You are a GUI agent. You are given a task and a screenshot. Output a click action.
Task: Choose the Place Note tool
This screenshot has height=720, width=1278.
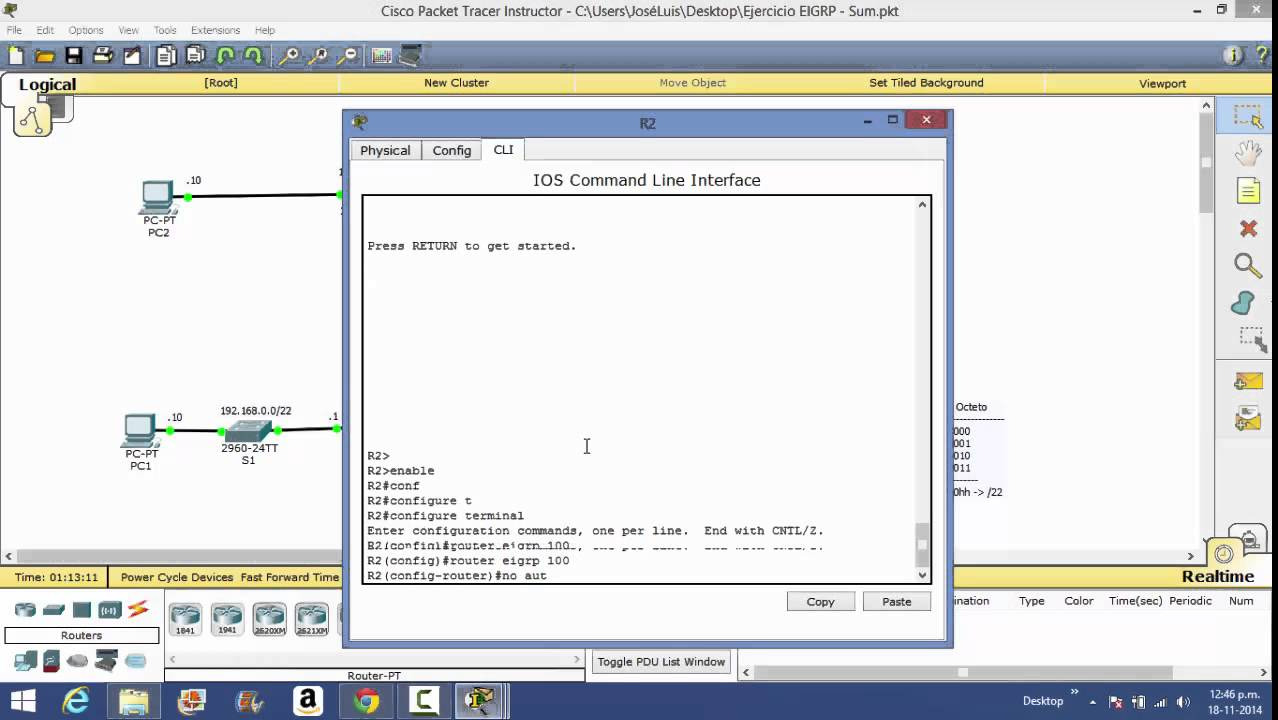click(x=1247, y=191)
